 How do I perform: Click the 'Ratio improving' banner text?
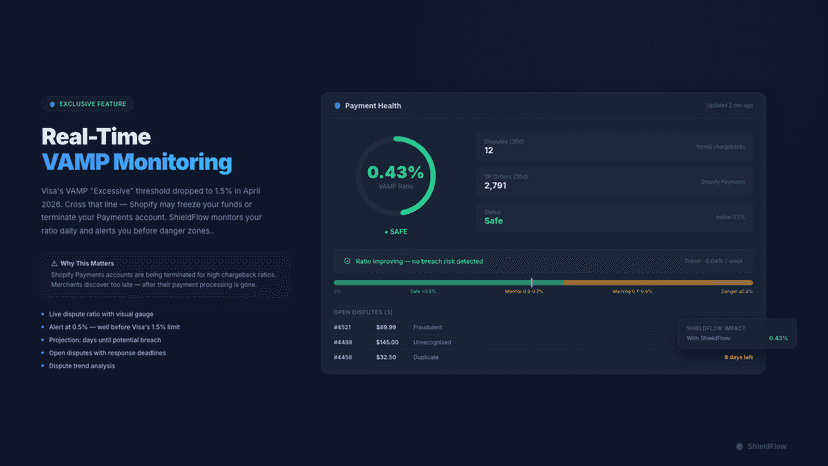coord(419,261)
